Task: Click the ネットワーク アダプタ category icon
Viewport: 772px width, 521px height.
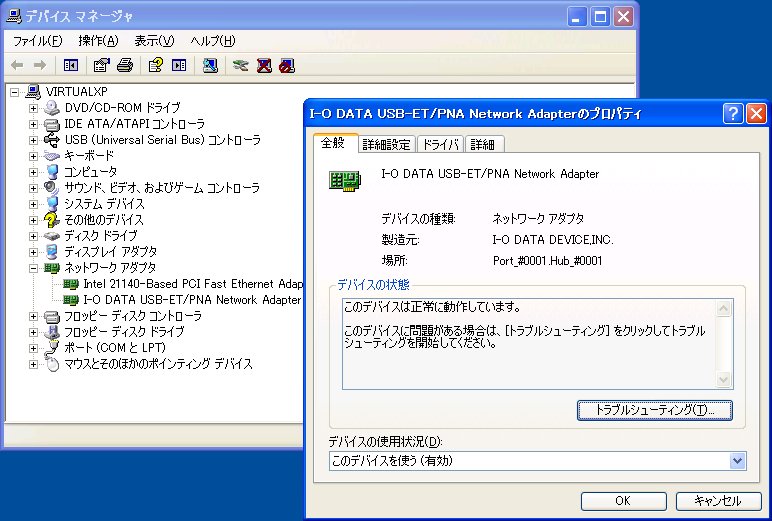Action: pyautogui.click(x=52, y=268)
